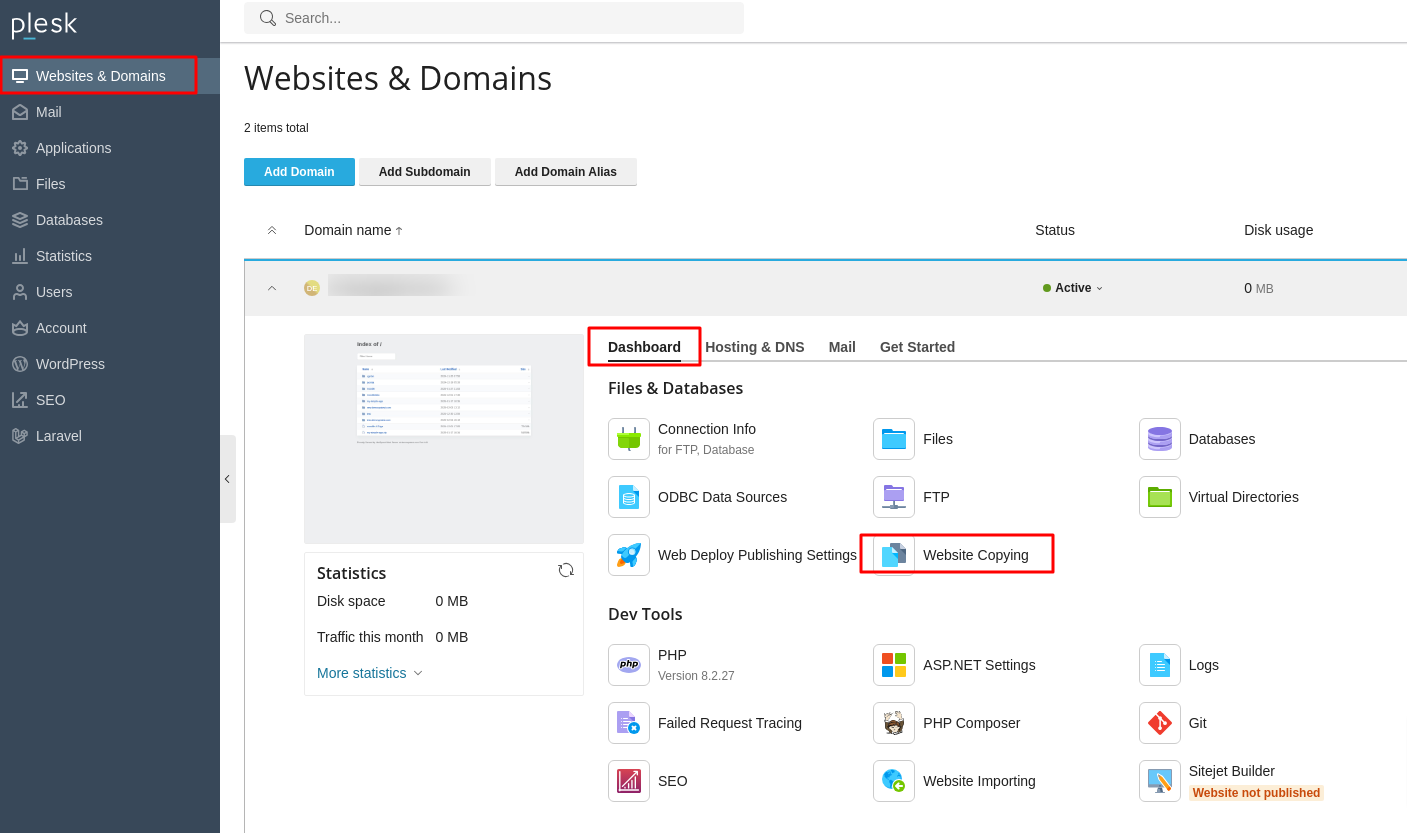Click the Website Importing link text
This screenshot has height=833, width=1407.
point(979,781)
